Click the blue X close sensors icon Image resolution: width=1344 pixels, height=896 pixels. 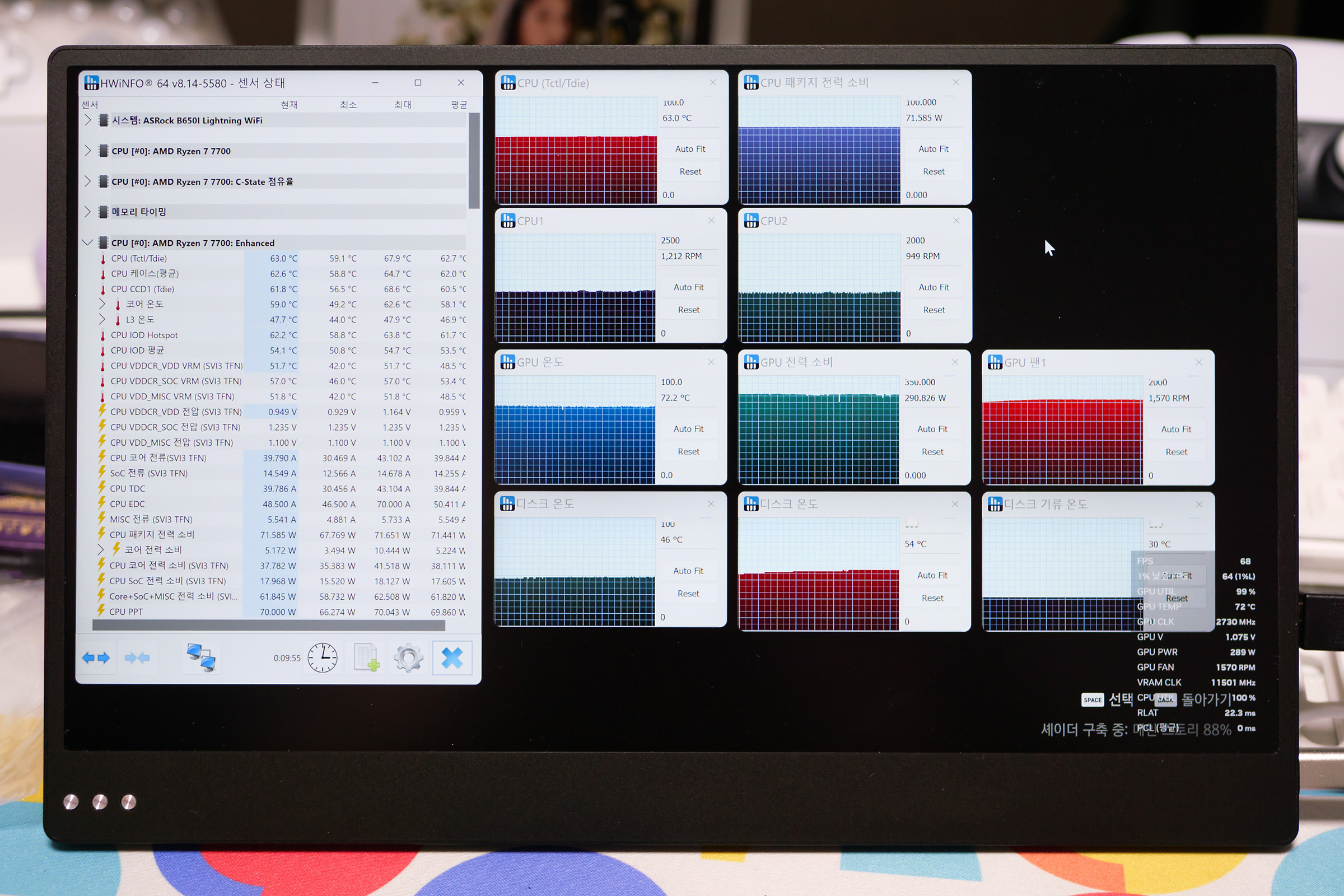451,657
